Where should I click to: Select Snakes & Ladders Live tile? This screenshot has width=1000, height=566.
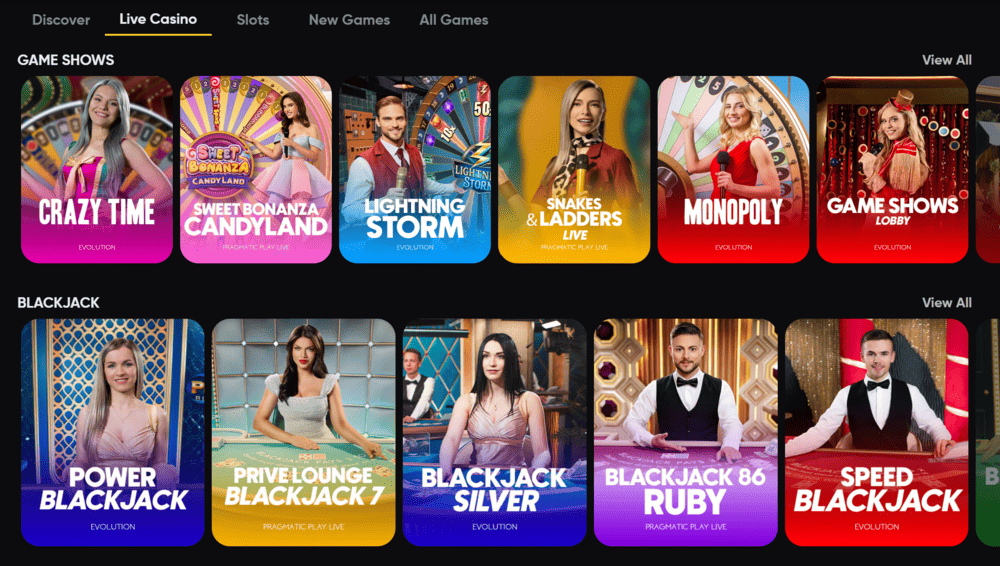pos(574,170)
